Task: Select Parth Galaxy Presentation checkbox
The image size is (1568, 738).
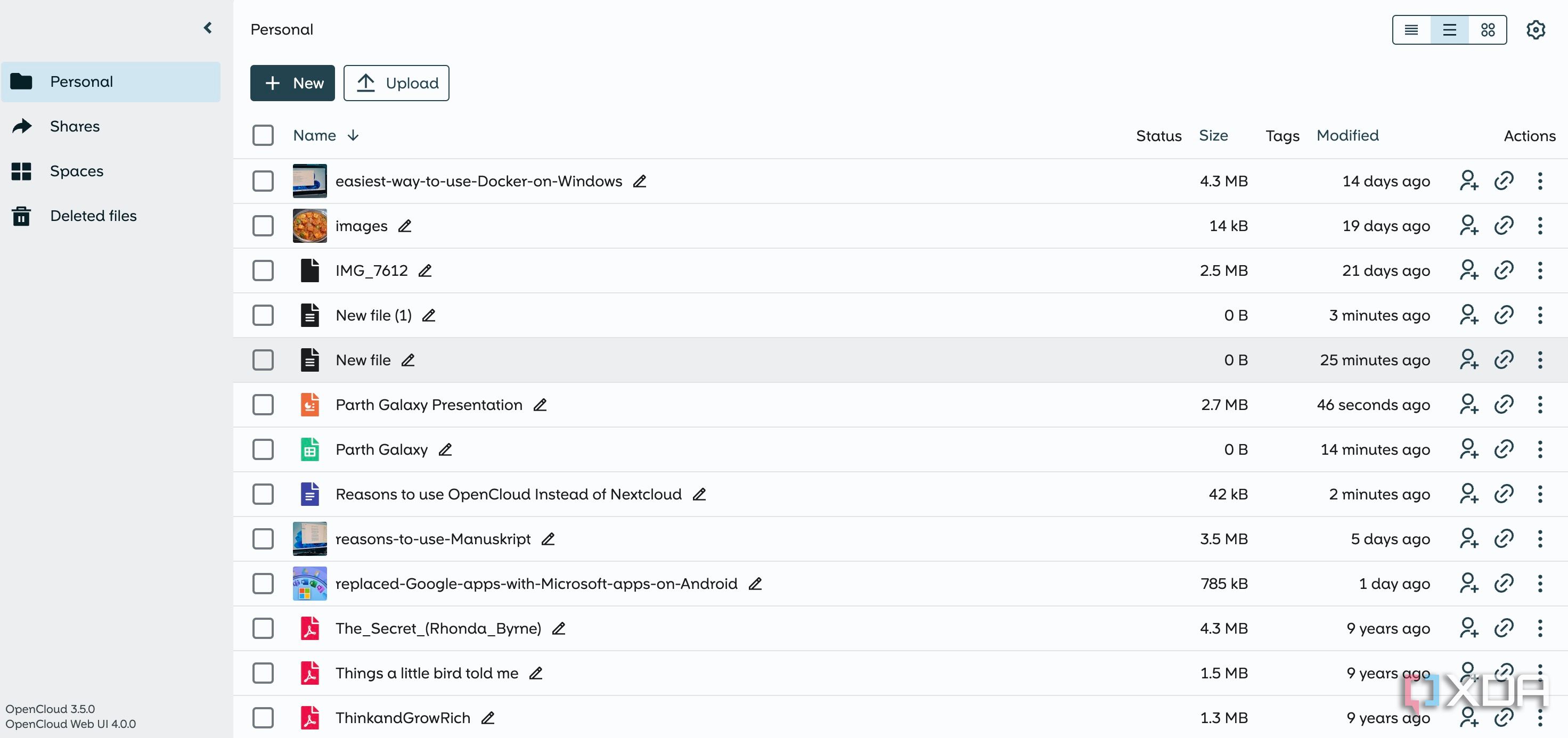Action: click(x=263, y=405)
